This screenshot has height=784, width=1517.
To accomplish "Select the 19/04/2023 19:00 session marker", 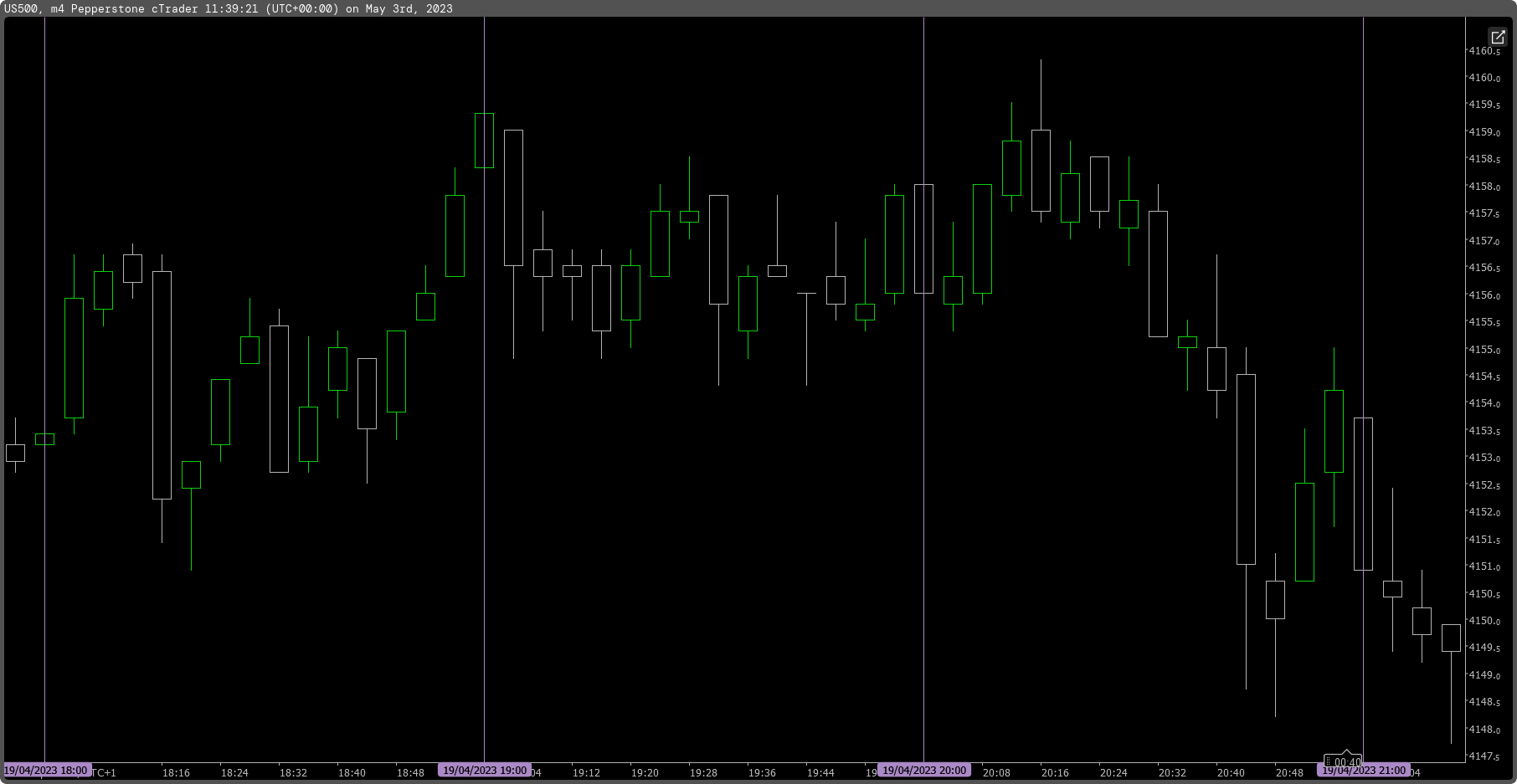I will point(484,769).
